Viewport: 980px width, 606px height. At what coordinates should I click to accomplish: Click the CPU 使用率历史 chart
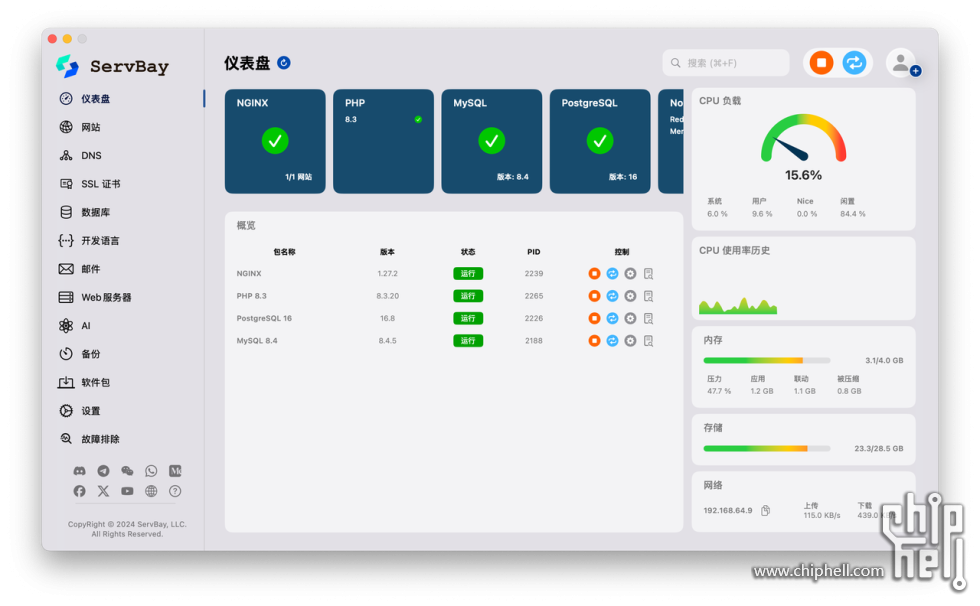(x=738, y=305)
